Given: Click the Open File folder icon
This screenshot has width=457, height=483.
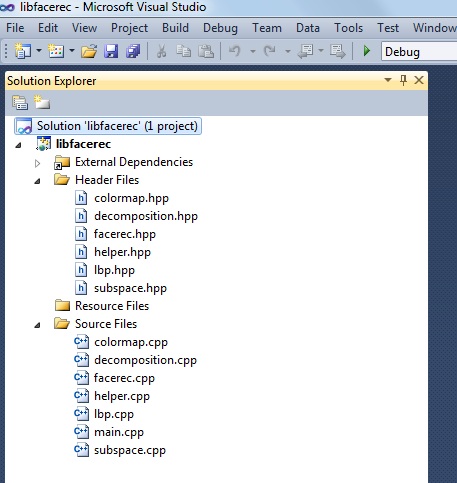Looking at the screenshot, I should coord(89,51).
